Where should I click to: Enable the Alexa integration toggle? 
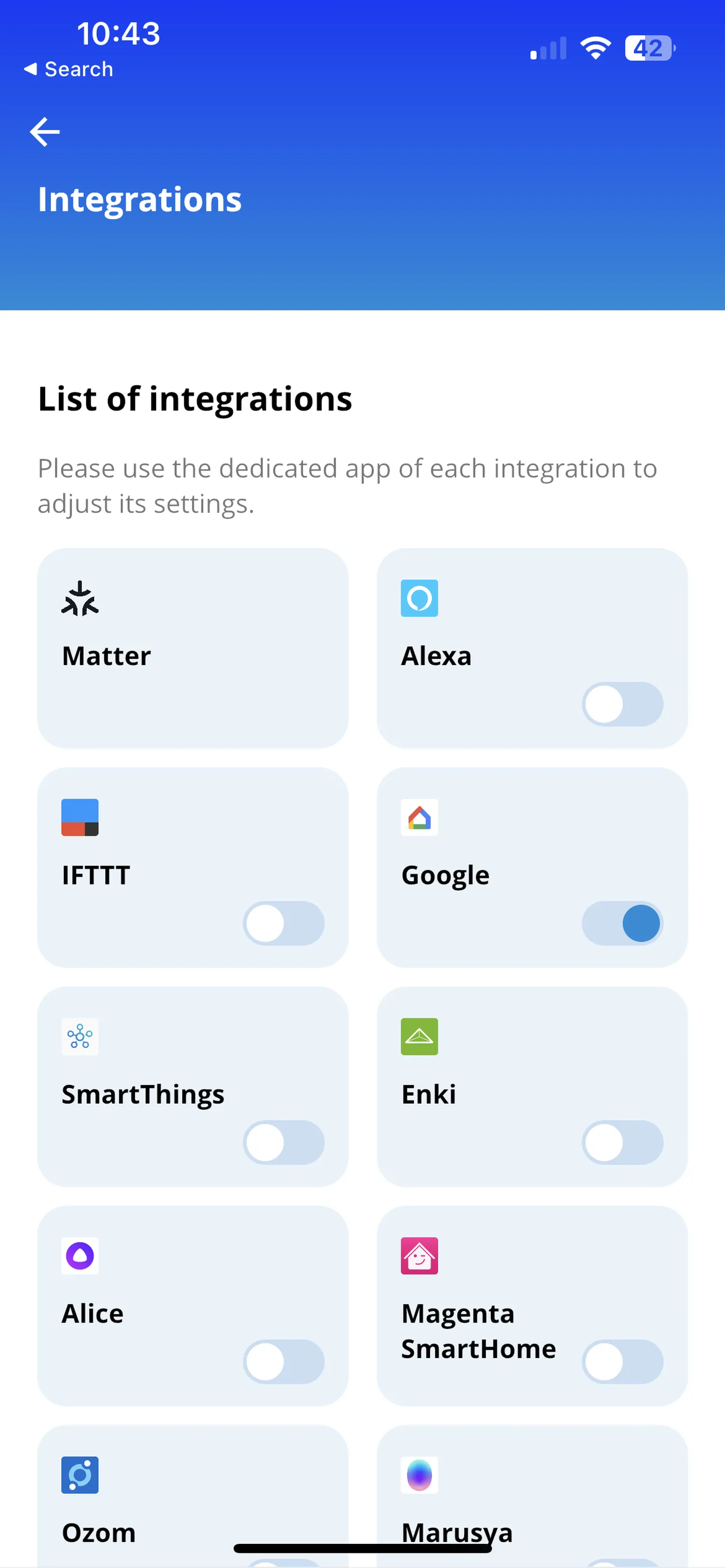click(622, 704)
